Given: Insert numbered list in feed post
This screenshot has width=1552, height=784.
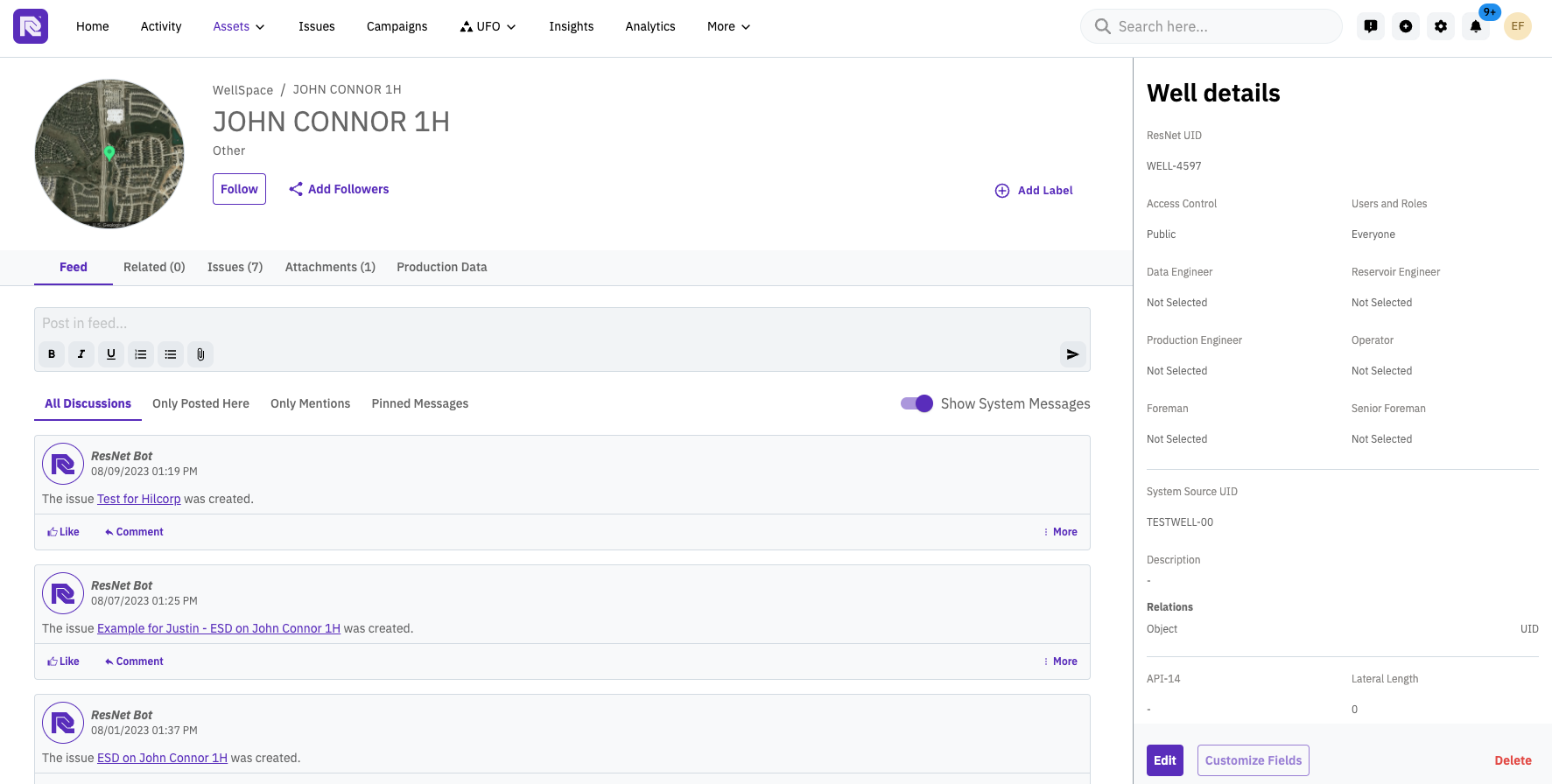Looking at the screenshot, I should 141,354.
